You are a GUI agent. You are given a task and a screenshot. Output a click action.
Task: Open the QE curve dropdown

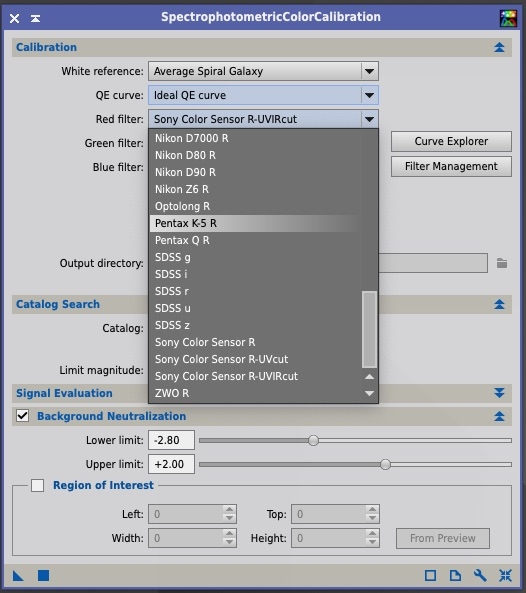tap(263, 95)
